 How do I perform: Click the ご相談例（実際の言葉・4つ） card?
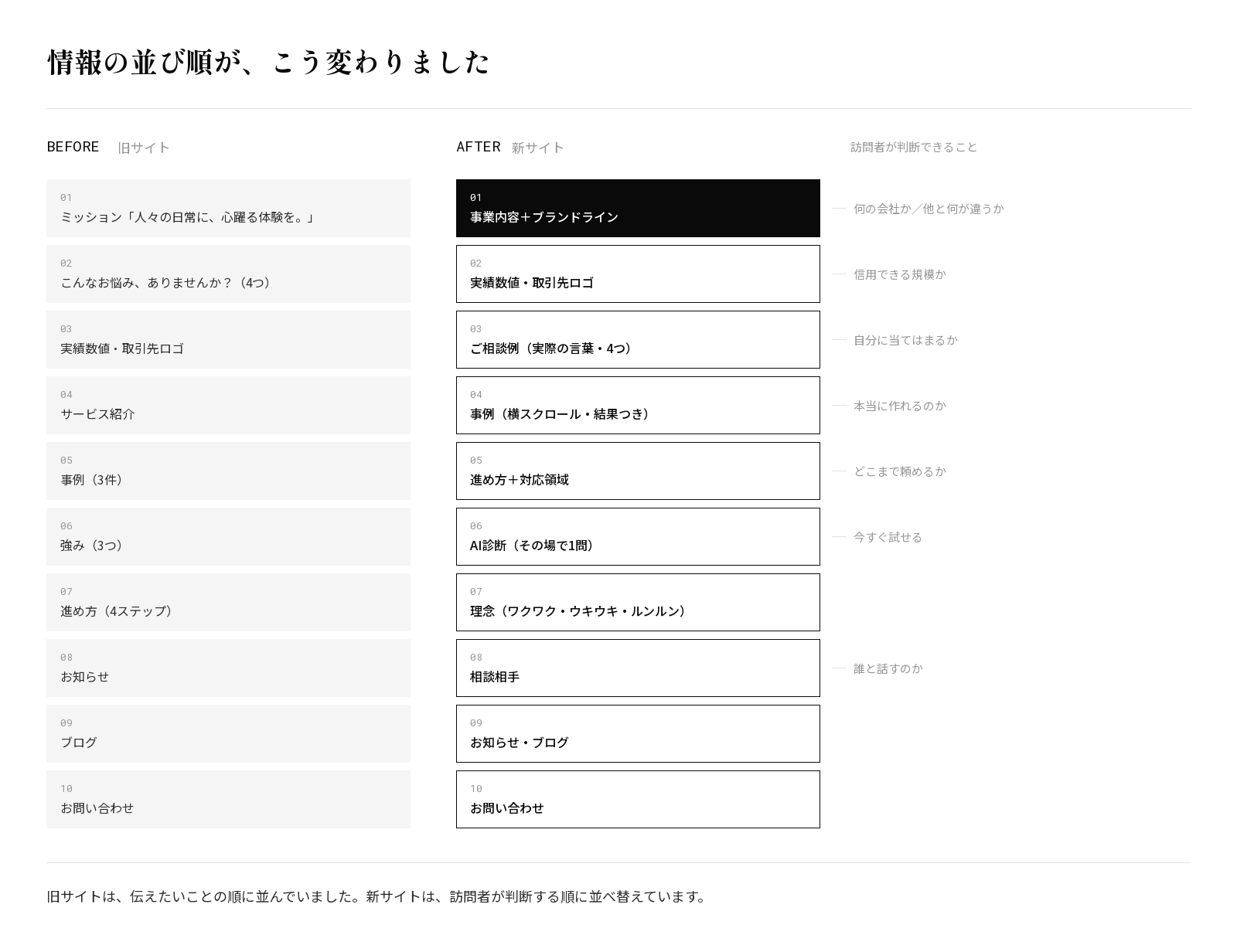tap(638, 339)
